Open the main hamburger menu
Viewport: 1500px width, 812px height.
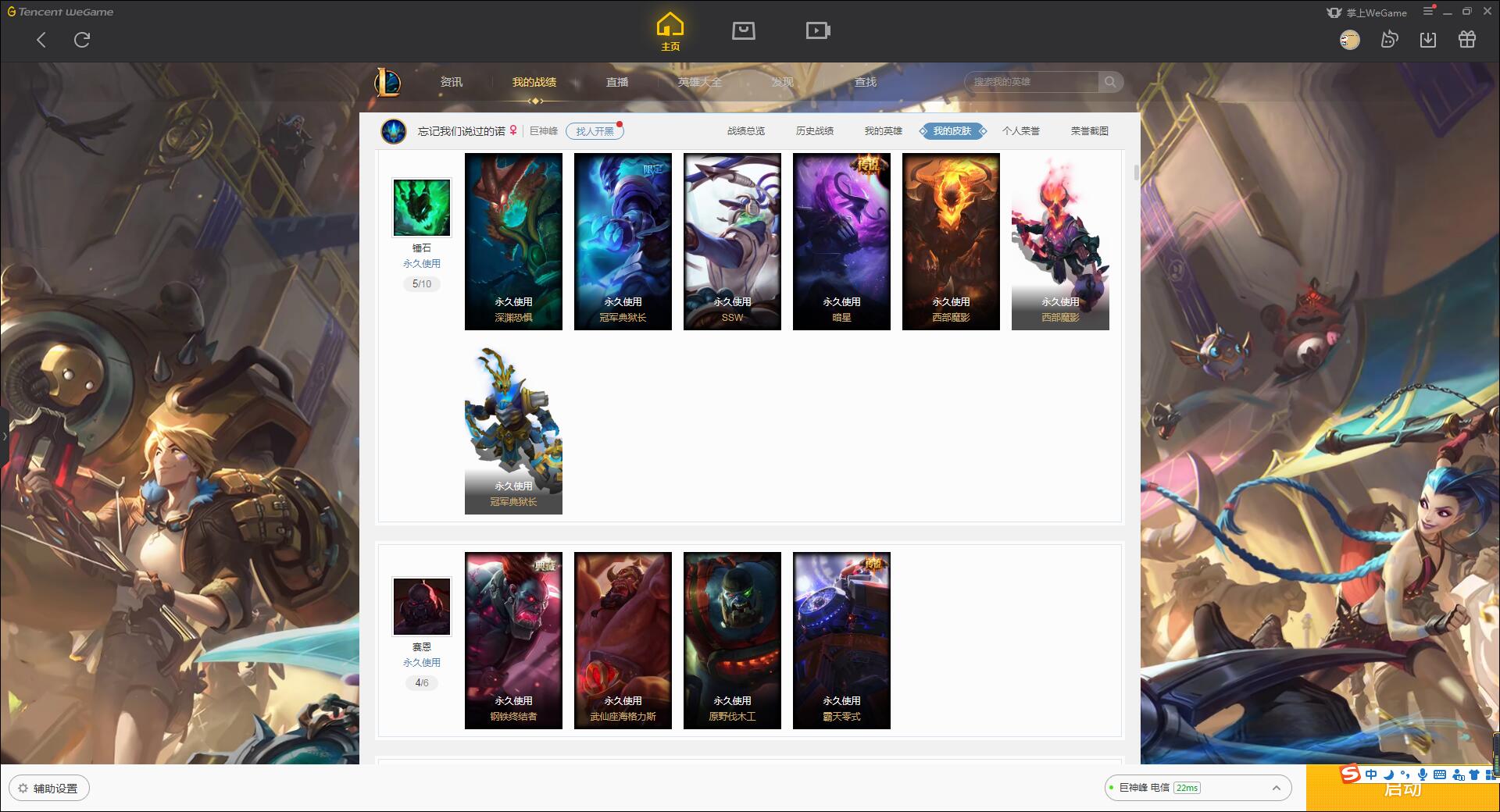pos(1428,11)
